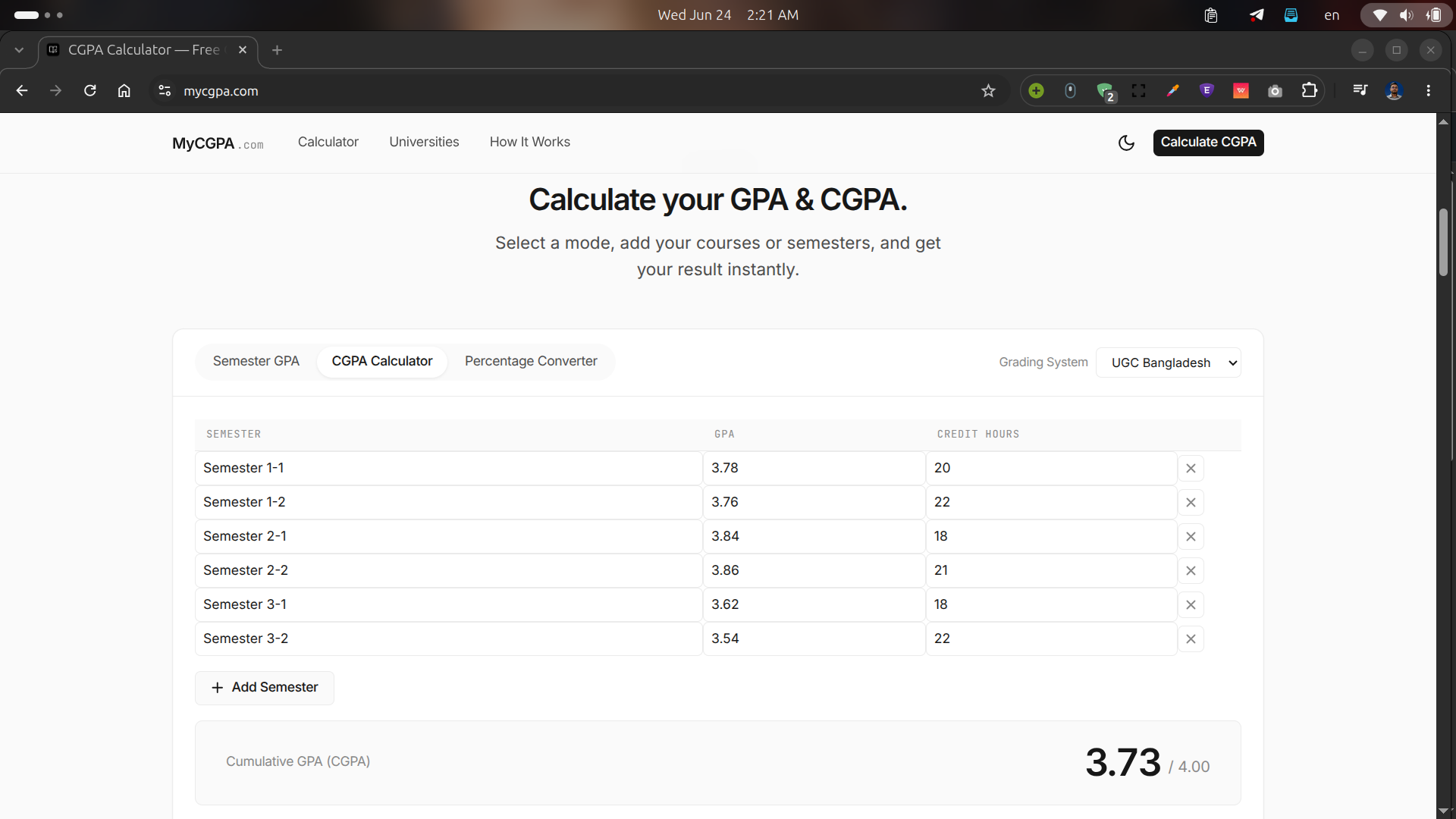Open the Extensions puzzle menu
This screenshot has width=1456, height=819.
1309,91
